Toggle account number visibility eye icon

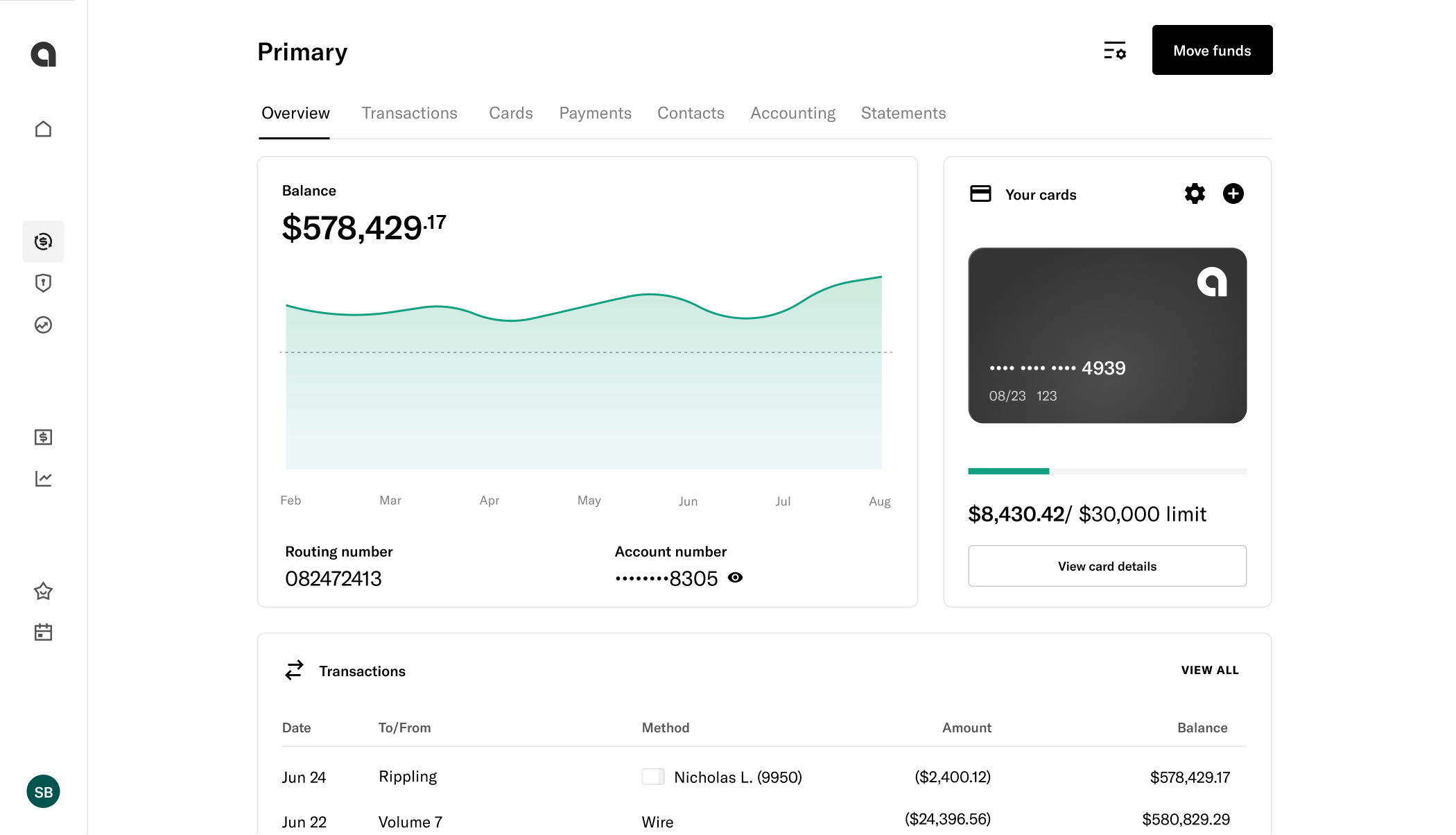point(737,577)
